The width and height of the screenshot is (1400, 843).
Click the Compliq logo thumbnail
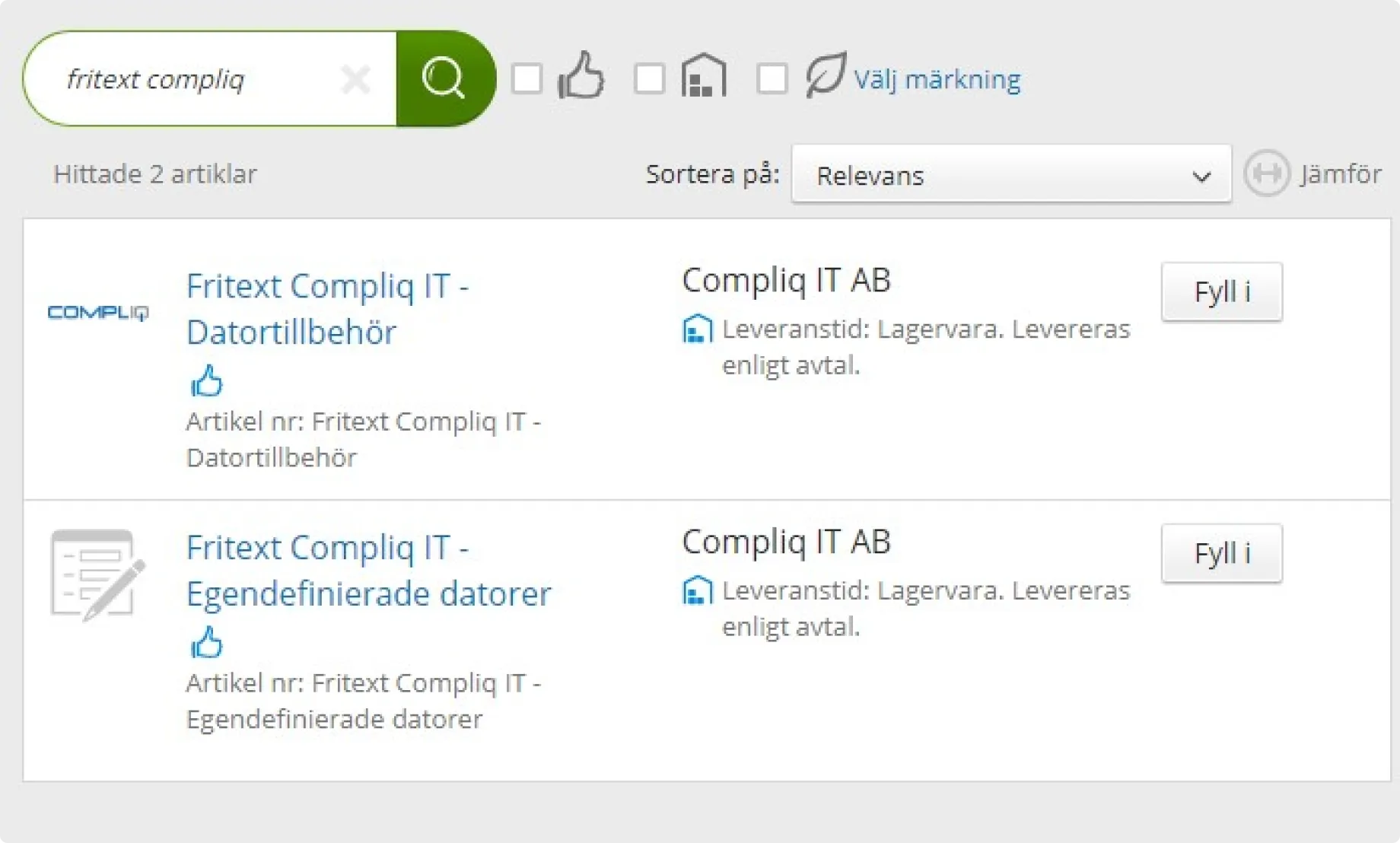[98, 313]
